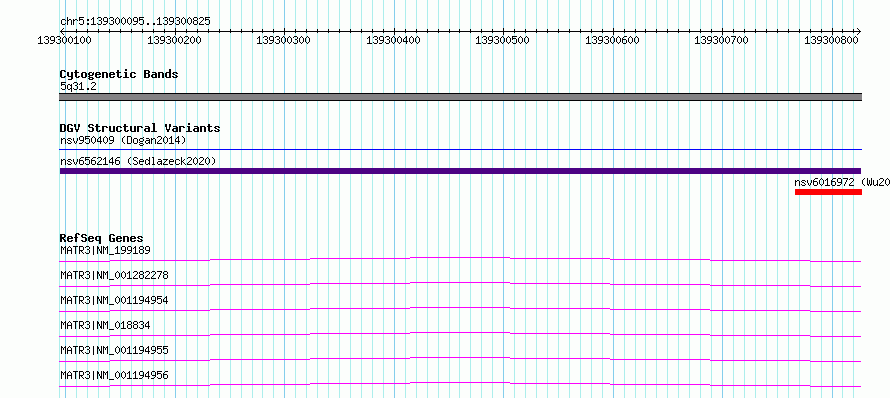
Task: Click ruler position 139300700
Action: (x=722, y=40)
